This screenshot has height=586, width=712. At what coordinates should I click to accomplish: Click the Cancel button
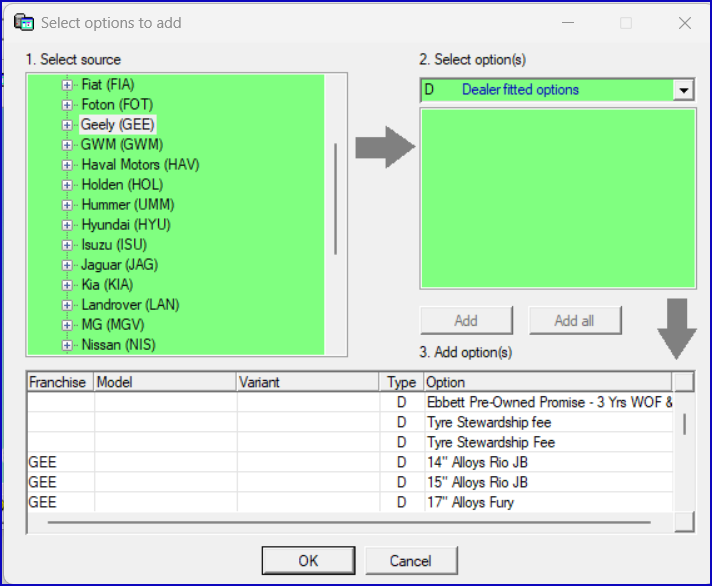coord(411,560)
